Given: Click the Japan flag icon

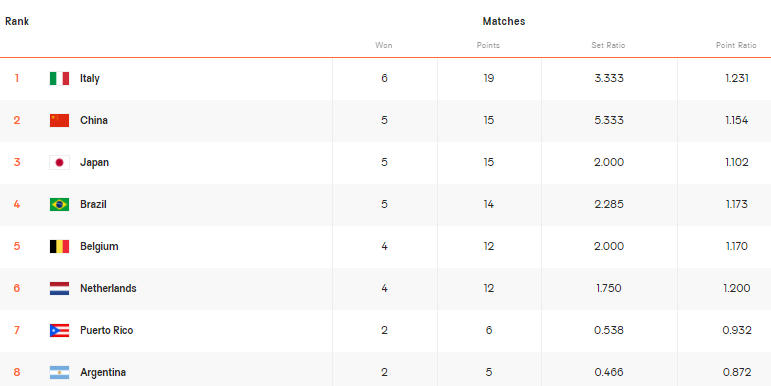Looking at the screenshot, I should coord(59,162).
